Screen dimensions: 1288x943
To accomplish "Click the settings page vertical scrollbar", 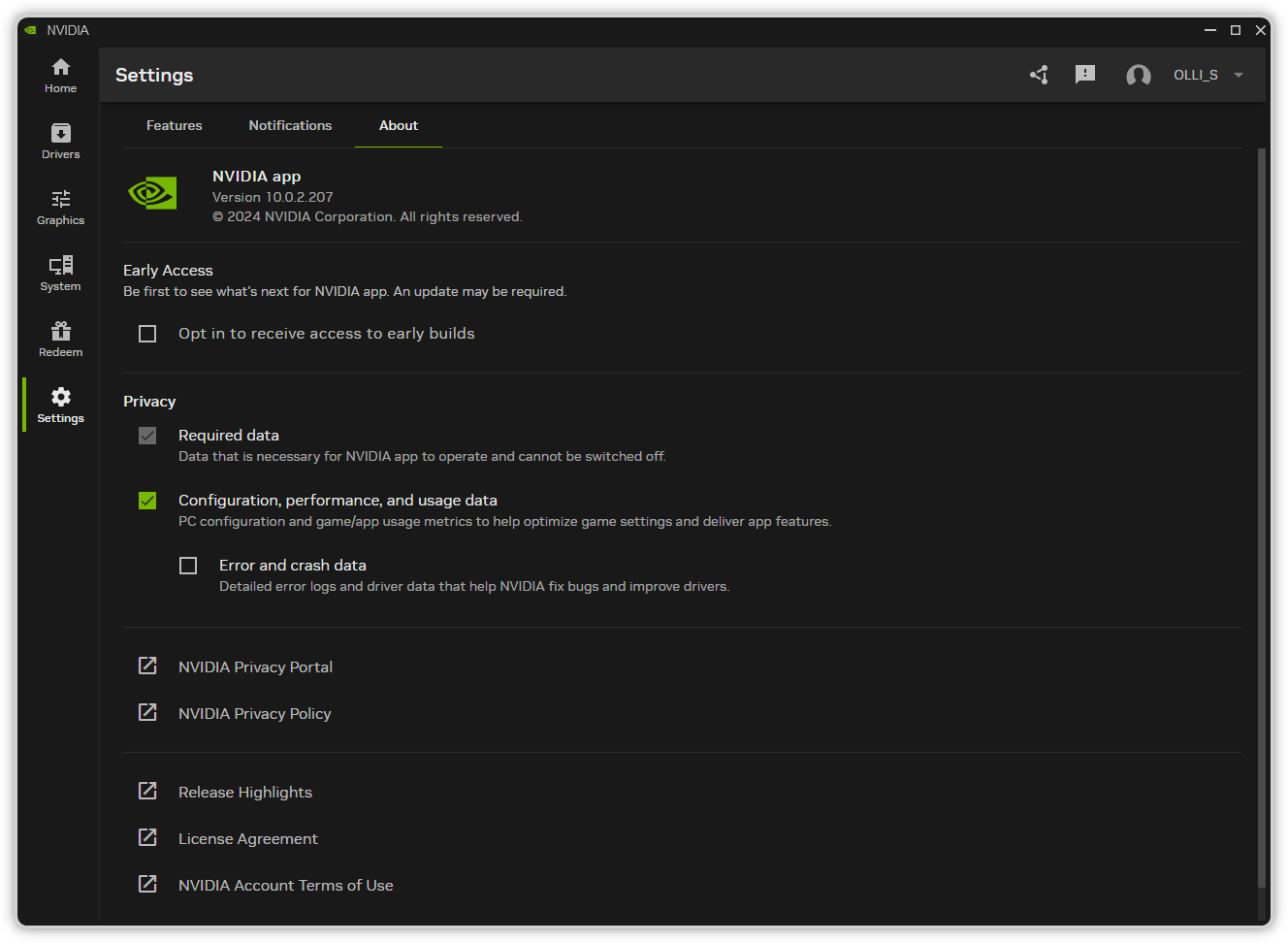I will click(x=1262, y=517).
